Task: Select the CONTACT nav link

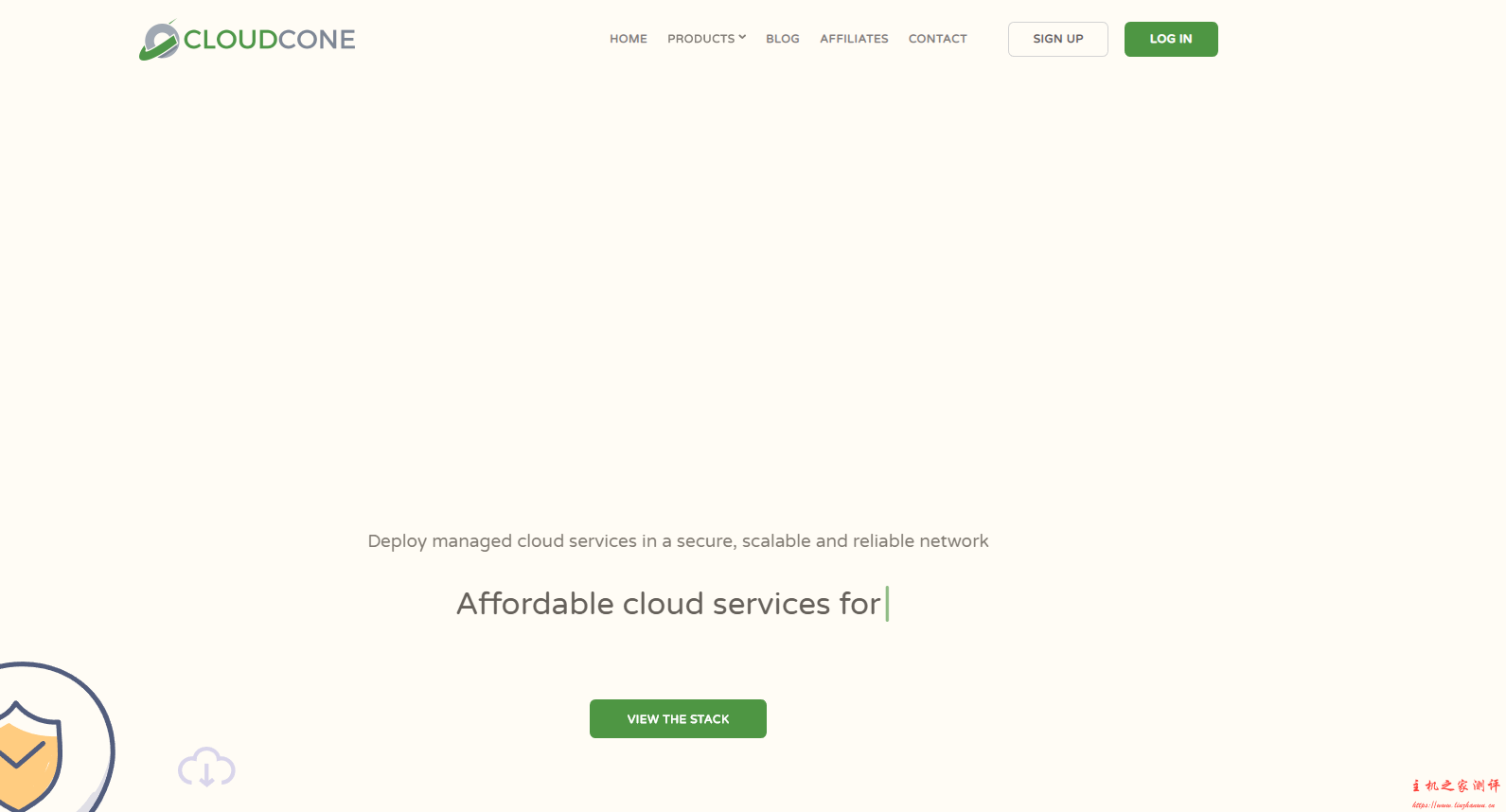Action: tap(937, 39)
